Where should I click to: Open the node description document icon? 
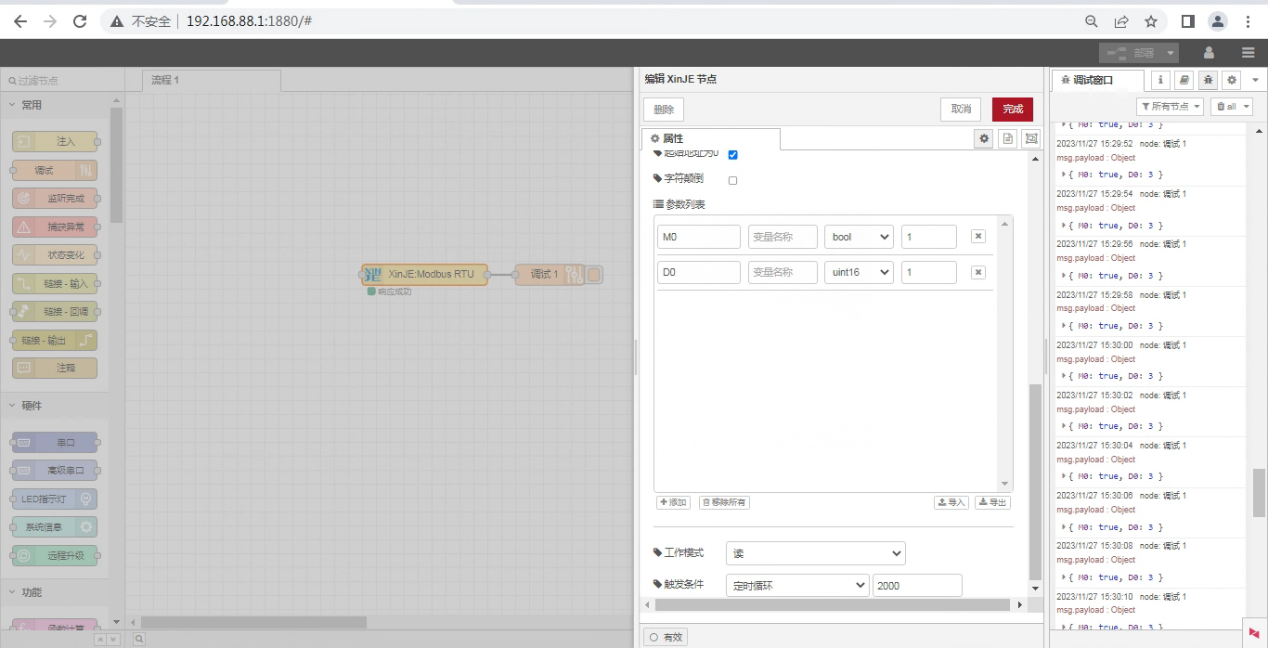[1008, 139]
